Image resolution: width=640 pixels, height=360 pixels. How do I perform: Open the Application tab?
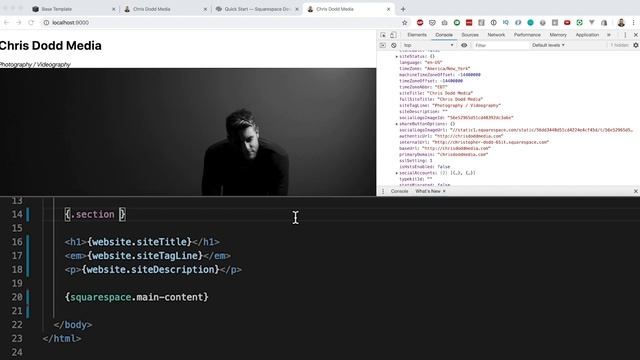click(587, 35)
